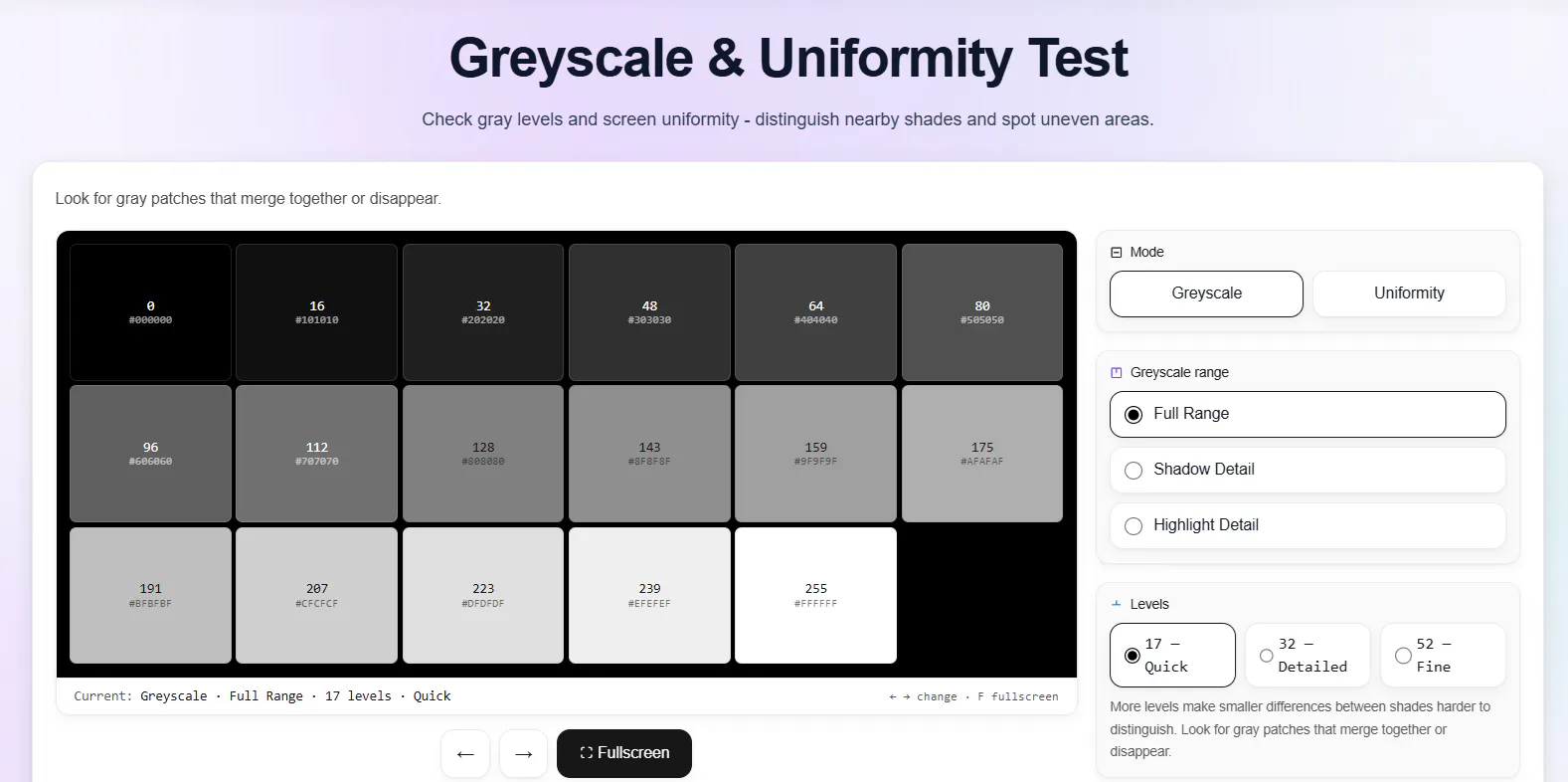Click the 'Greyscale & Uniformity Test' heading
Image resolution: width=1568 pixels, height=782 pixels.
tap(788, 58)
